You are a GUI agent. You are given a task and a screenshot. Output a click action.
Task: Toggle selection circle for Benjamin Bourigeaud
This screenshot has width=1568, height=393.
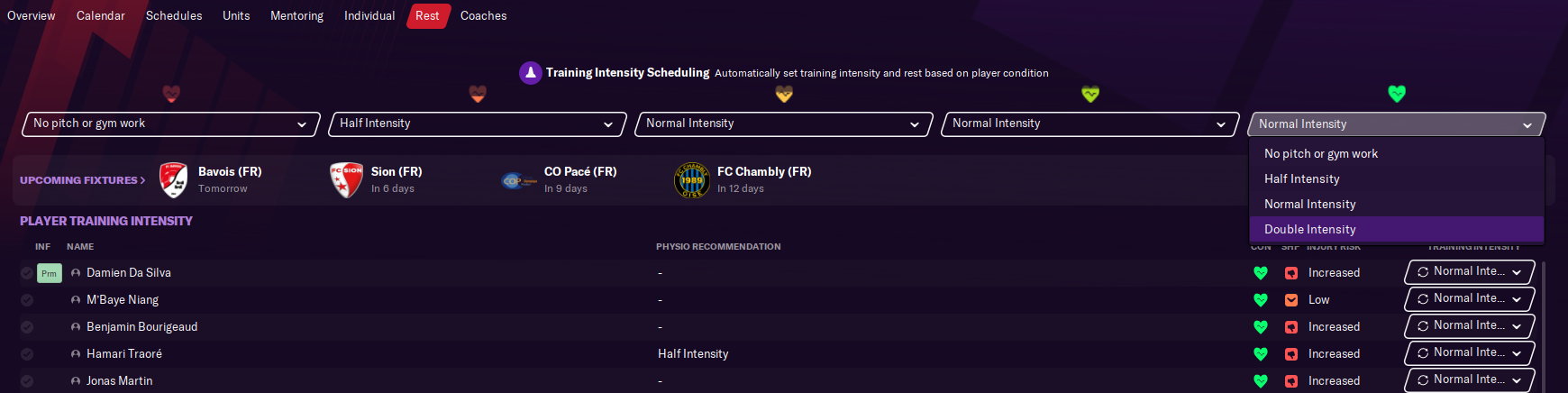point(27,327)
